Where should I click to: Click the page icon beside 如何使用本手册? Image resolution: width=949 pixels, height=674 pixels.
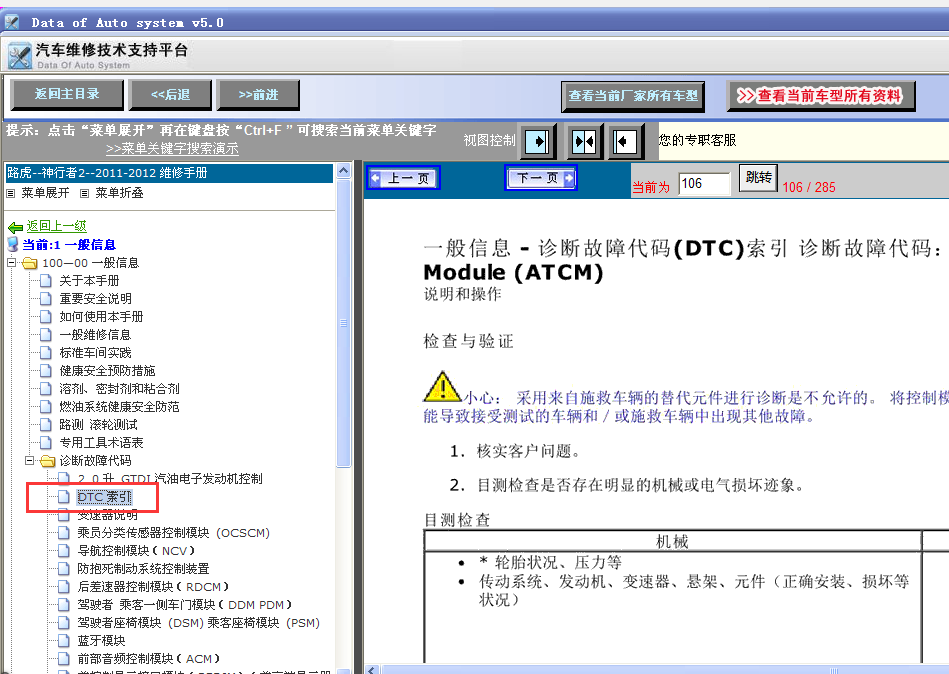45,316
